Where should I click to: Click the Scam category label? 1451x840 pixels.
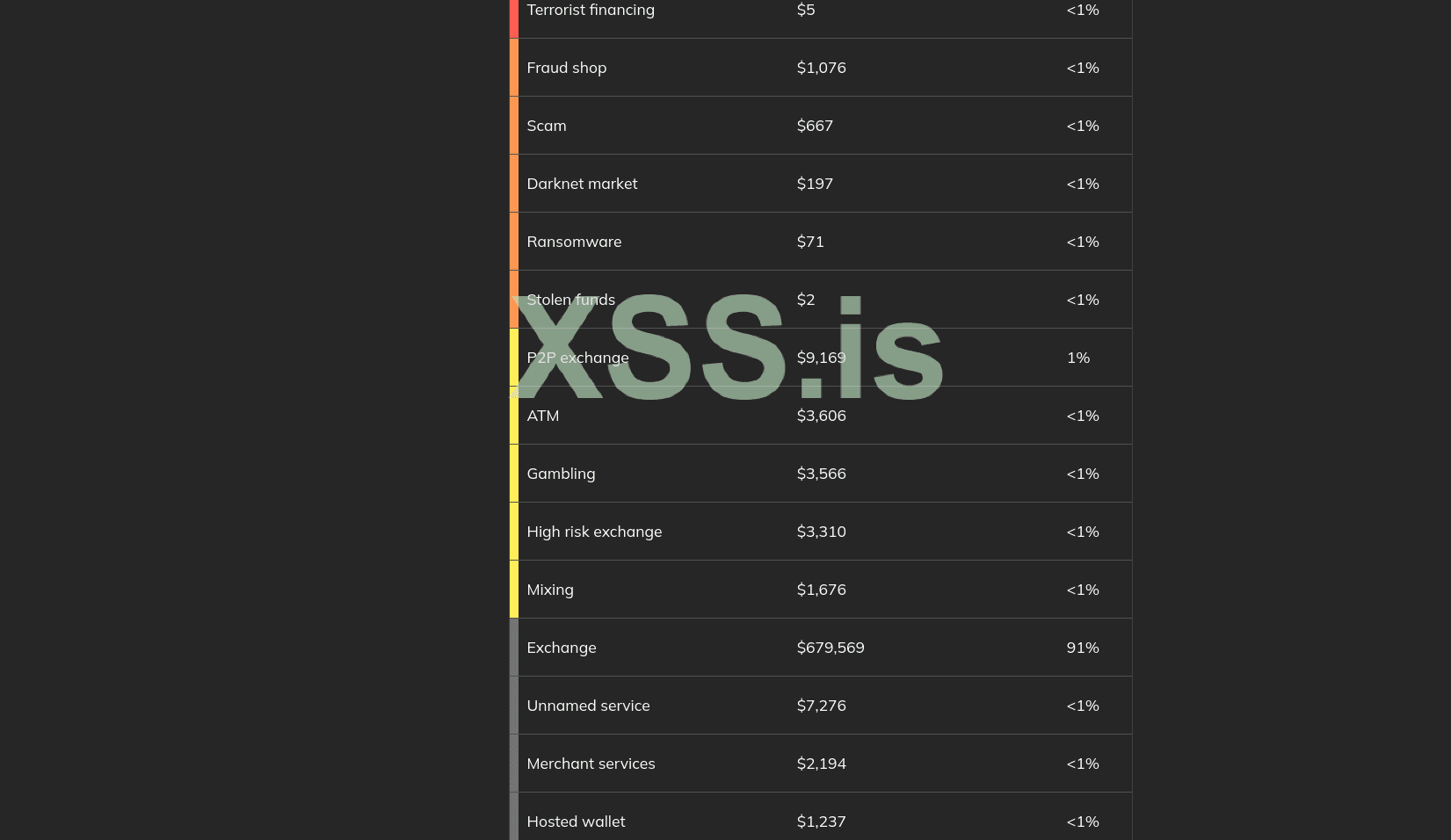(546, 126)
